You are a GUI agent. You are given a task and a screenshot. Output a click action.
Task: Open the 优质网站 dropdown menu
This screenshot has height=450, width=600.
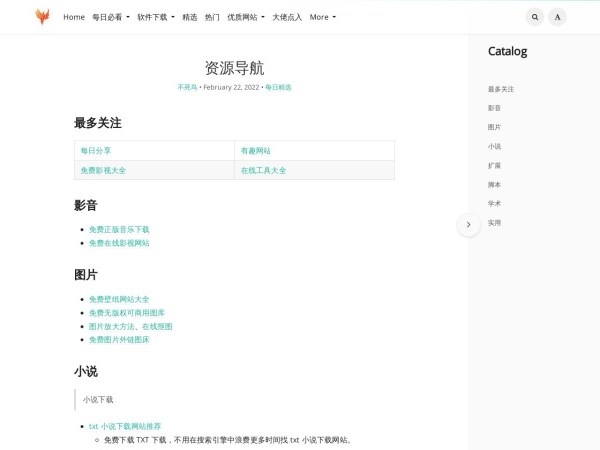[x=245, y=17]
